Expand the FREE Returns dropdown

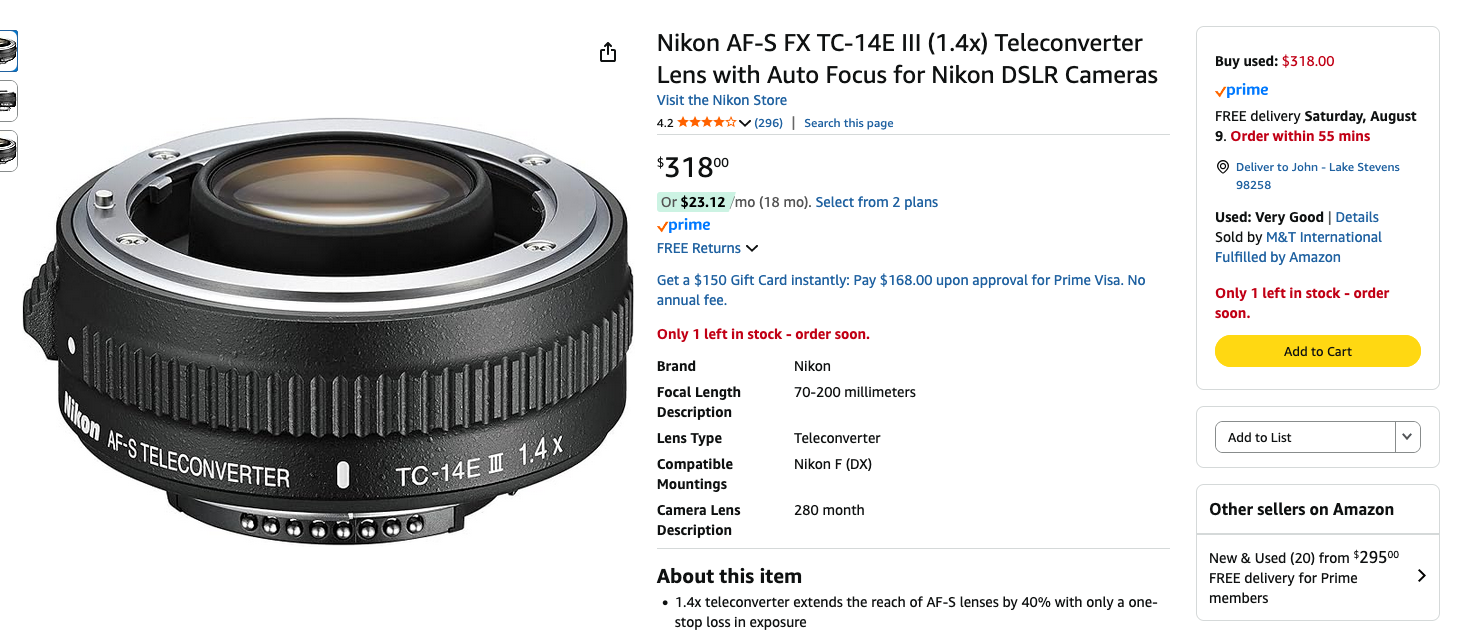752,248
